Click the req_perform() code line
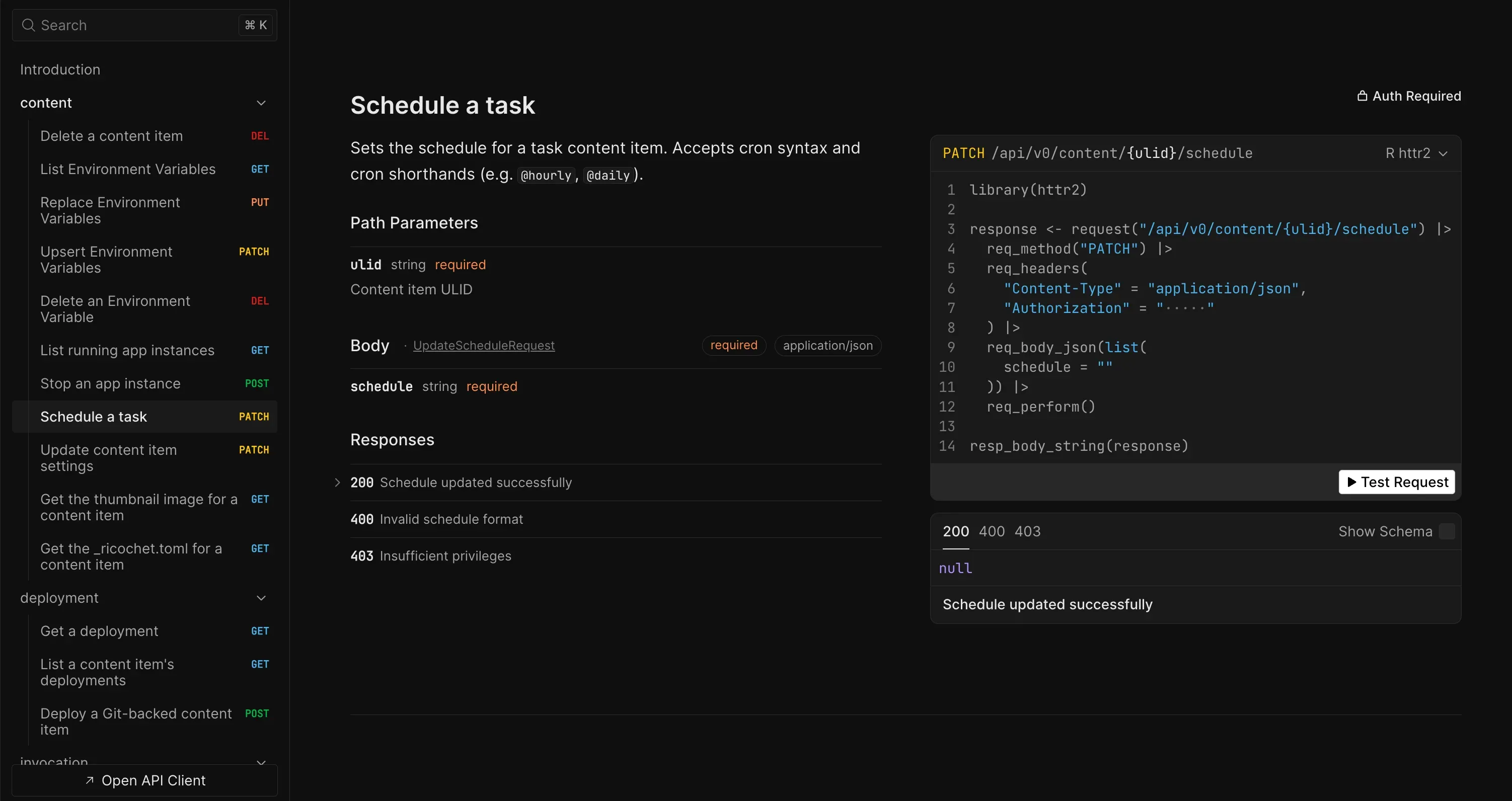1512x801 pixels. pos(1041,407)
